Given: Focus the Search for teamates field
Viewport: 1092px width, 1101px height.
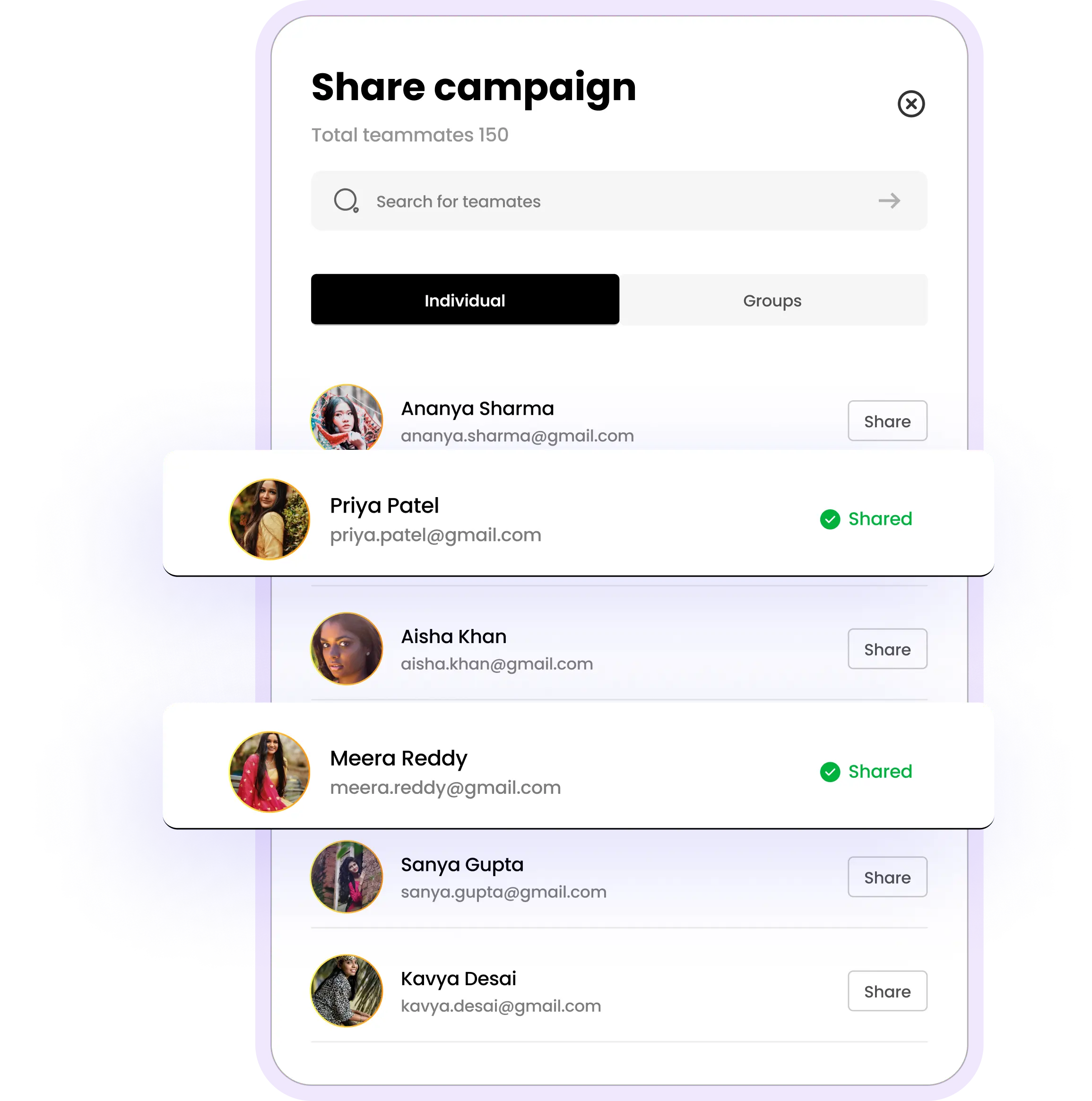Looking at the screenshot, I should coord(619,201).
